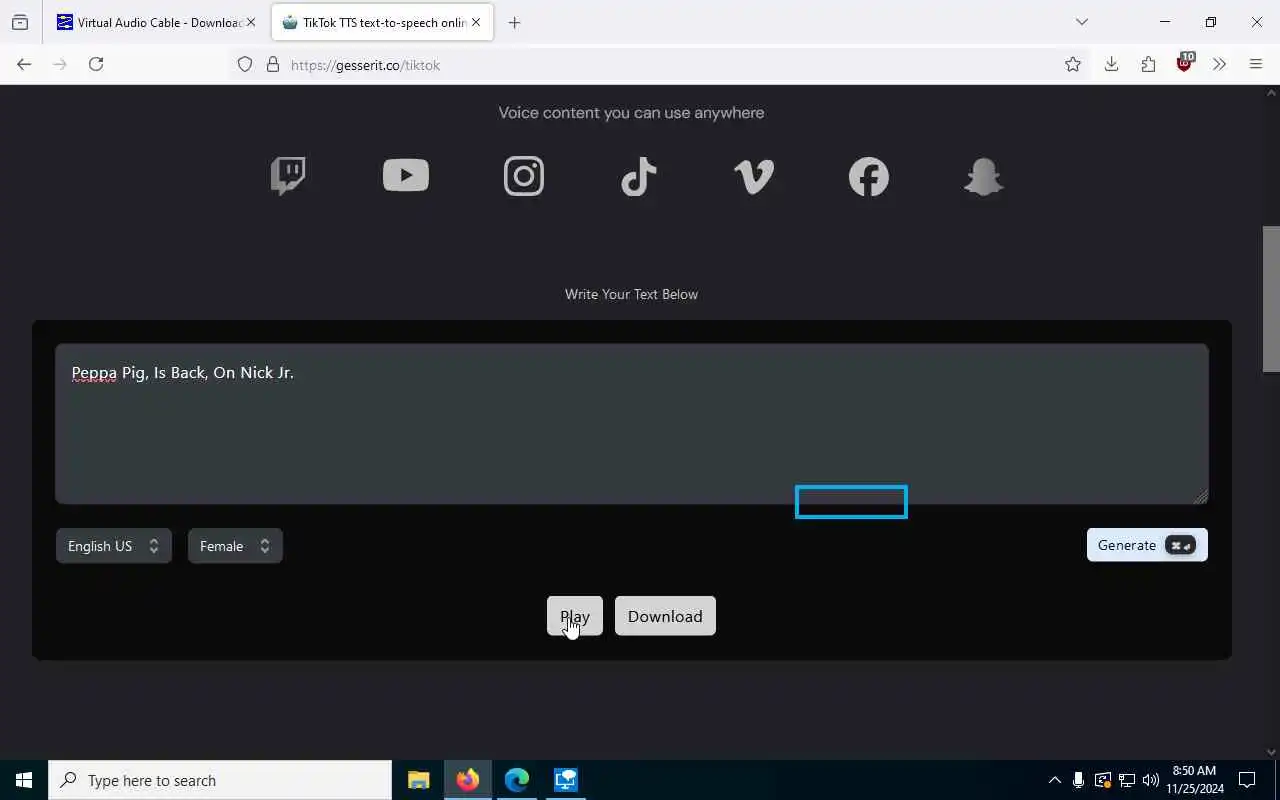Expand the list all tabs dropdown

pos(1081,22)
